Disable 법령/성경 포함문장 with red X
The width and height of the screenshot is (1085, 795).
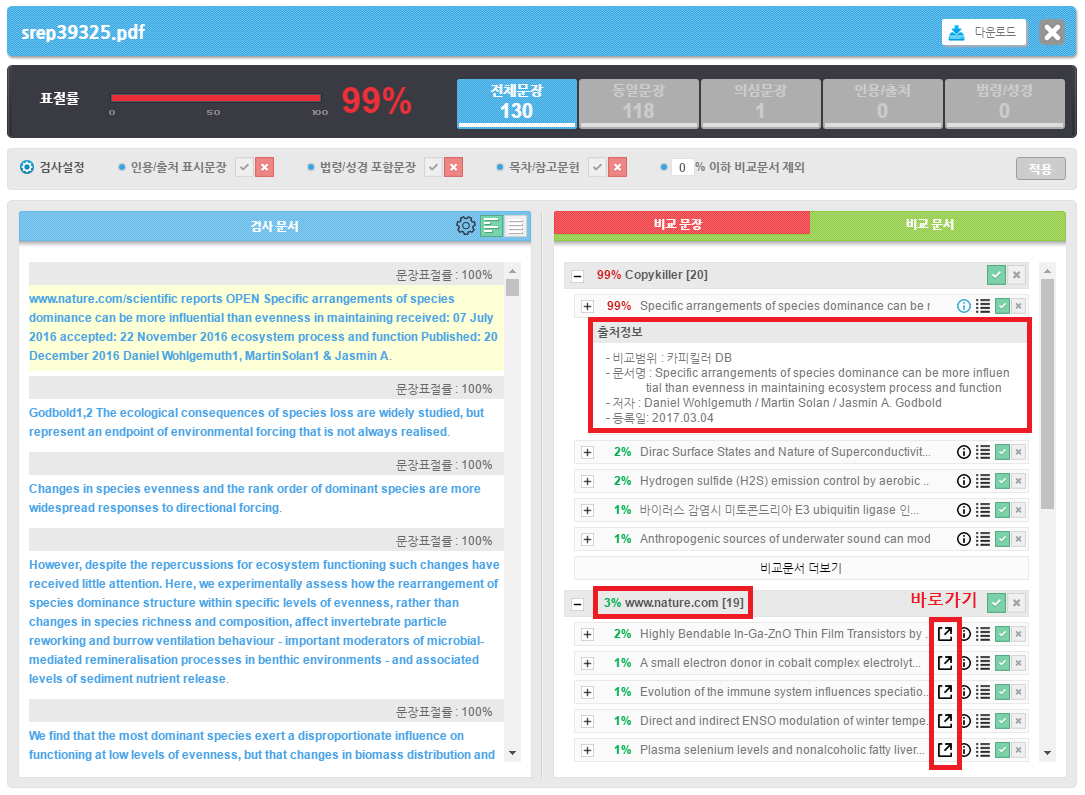point(454,168)
